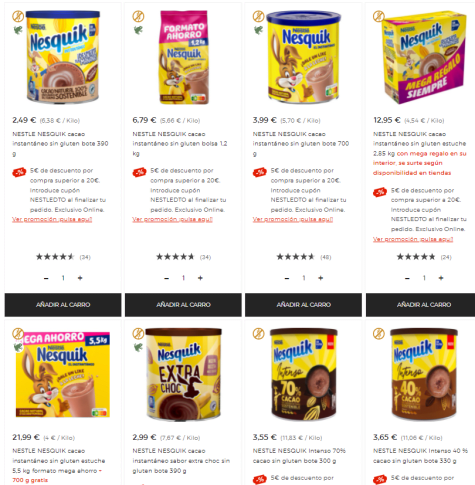Open Ver promoción link under 700 g tin
This screenshot has height=485, width=475.
(293, 219)
